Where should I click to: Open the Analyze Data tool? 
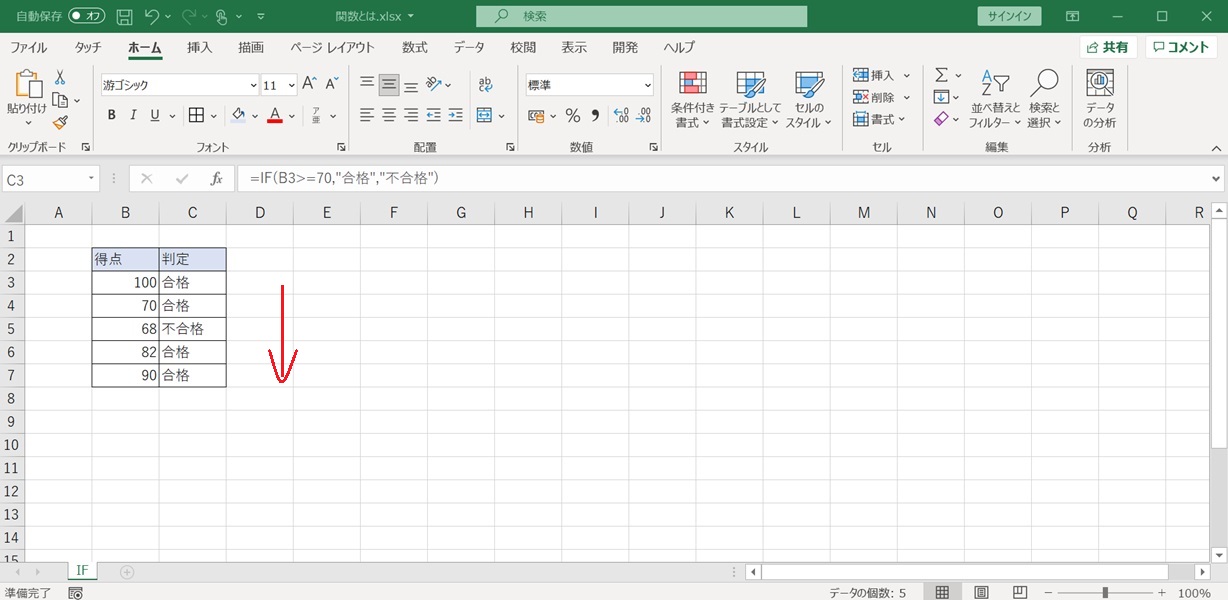click(1099, 100)
